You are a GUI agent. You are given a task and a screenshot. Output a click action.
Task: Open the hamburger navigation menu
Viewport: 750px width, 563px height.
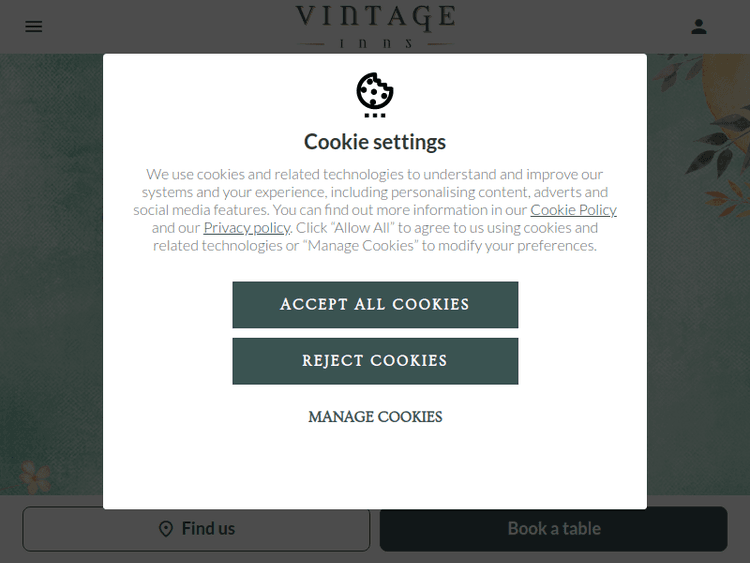tap(33, 27)
